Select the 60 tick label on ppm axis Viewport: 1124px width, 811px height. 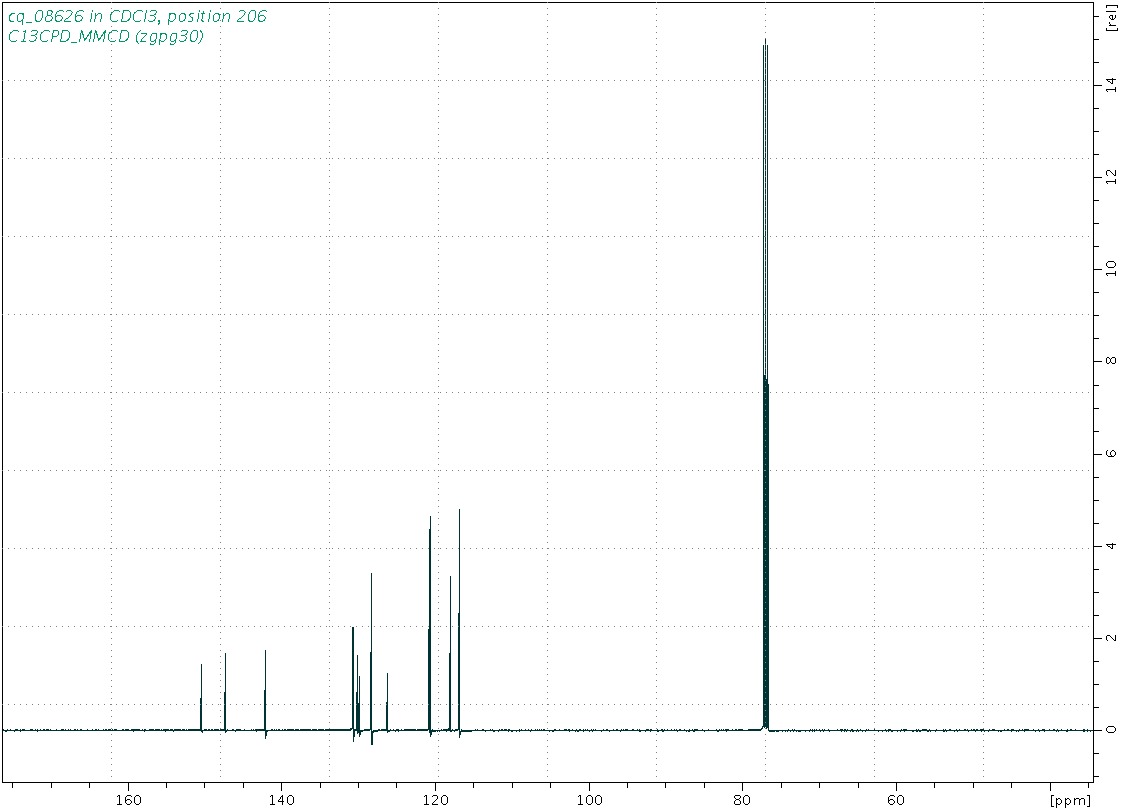tap(895, 799)
